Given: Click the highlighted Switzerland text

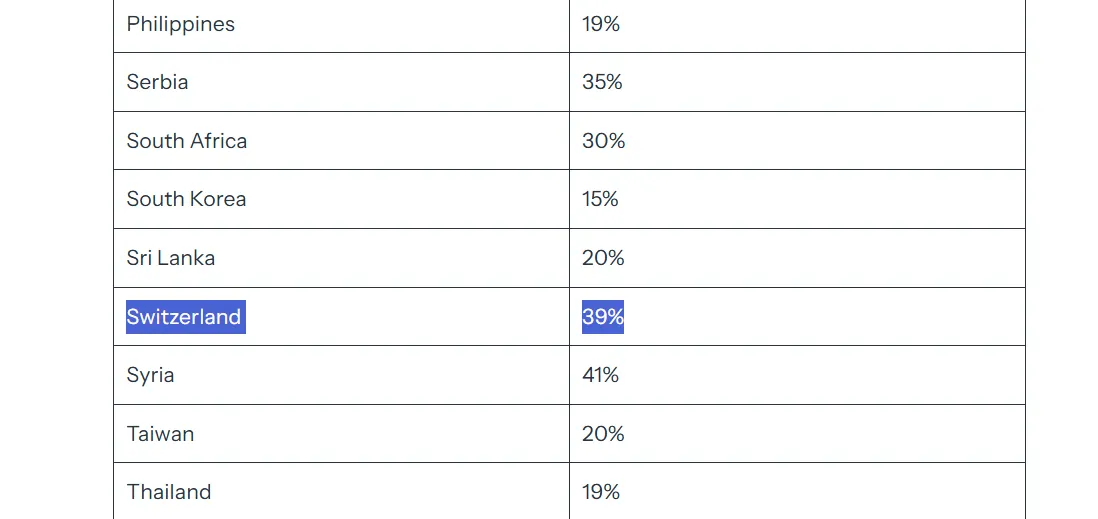Looking at the screenshot, I should pos(184,317).
